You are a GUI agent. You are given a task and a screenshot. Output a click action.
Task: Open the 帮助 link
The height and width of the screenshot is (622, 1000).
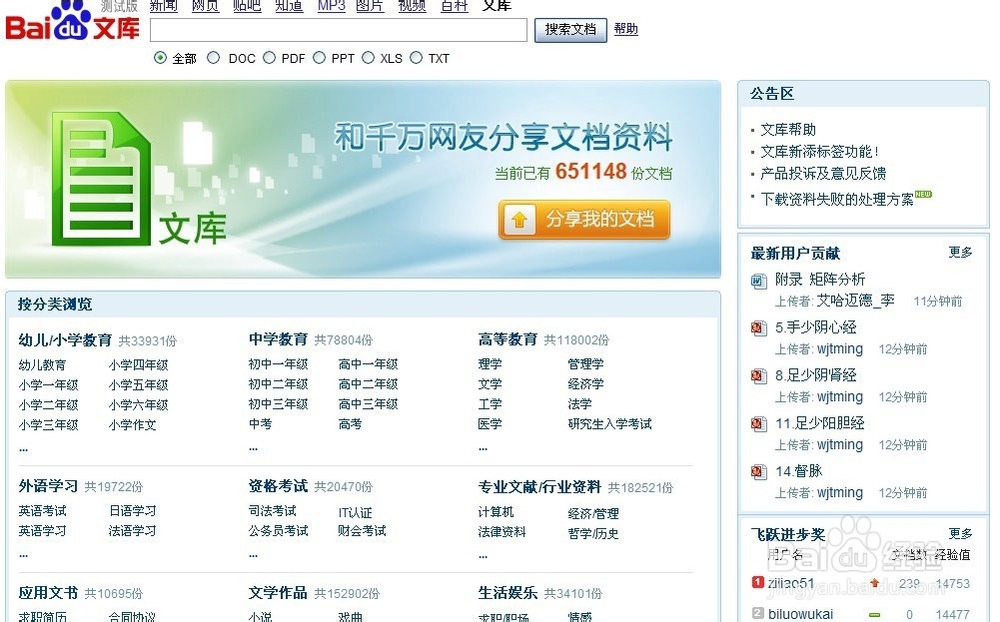[x=626, y=29]
